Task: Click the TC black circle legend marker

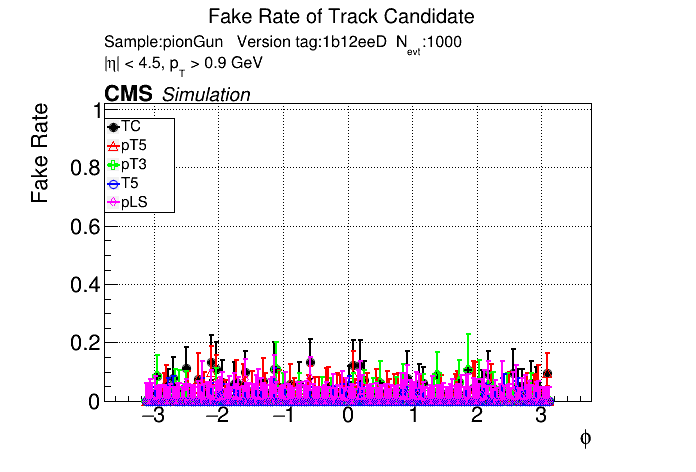Action: [114, 127]
